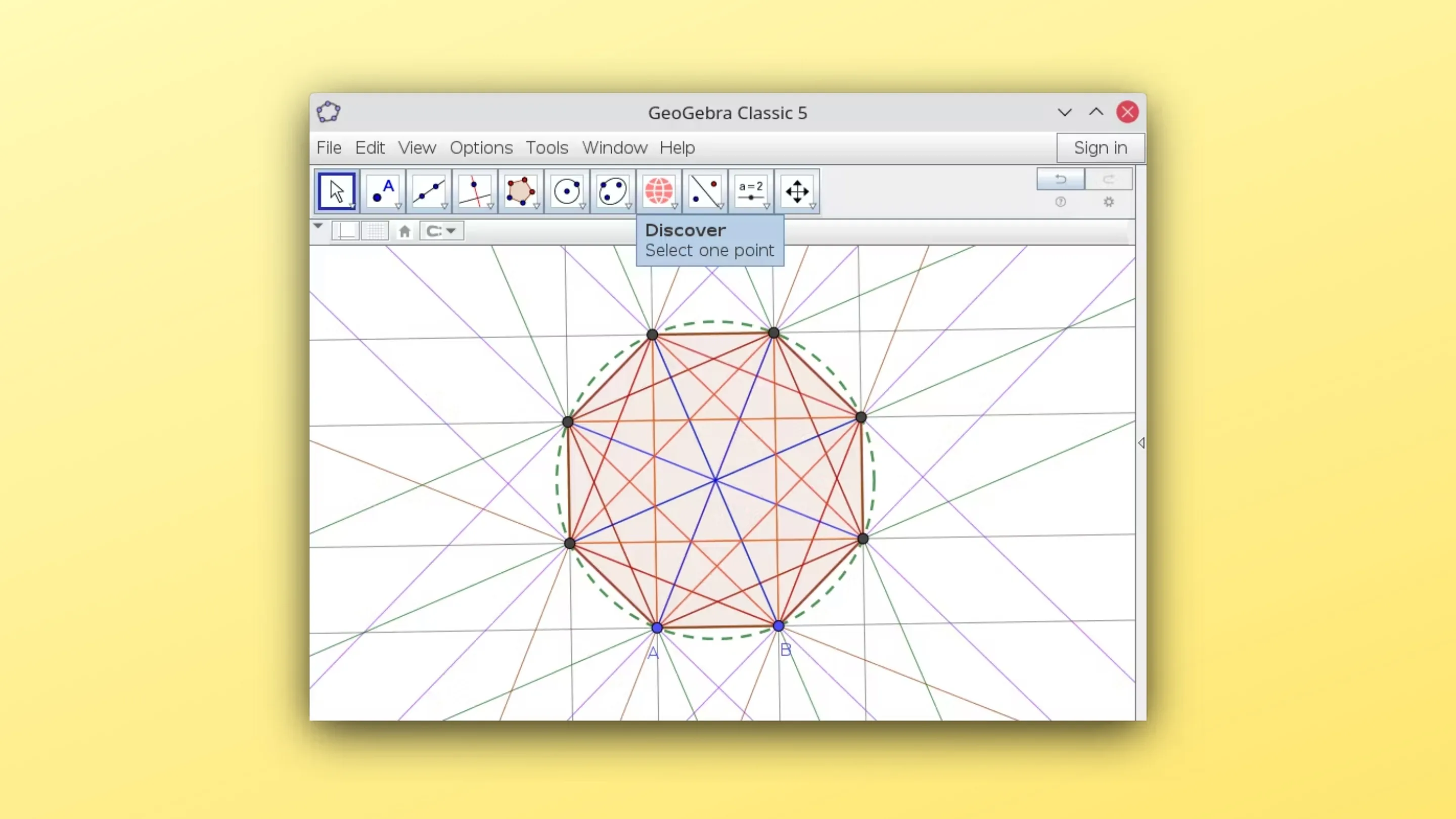This screenshot has height=819, width=1456.
Task: Toggle the axes visibility
Action: point(345,231)
